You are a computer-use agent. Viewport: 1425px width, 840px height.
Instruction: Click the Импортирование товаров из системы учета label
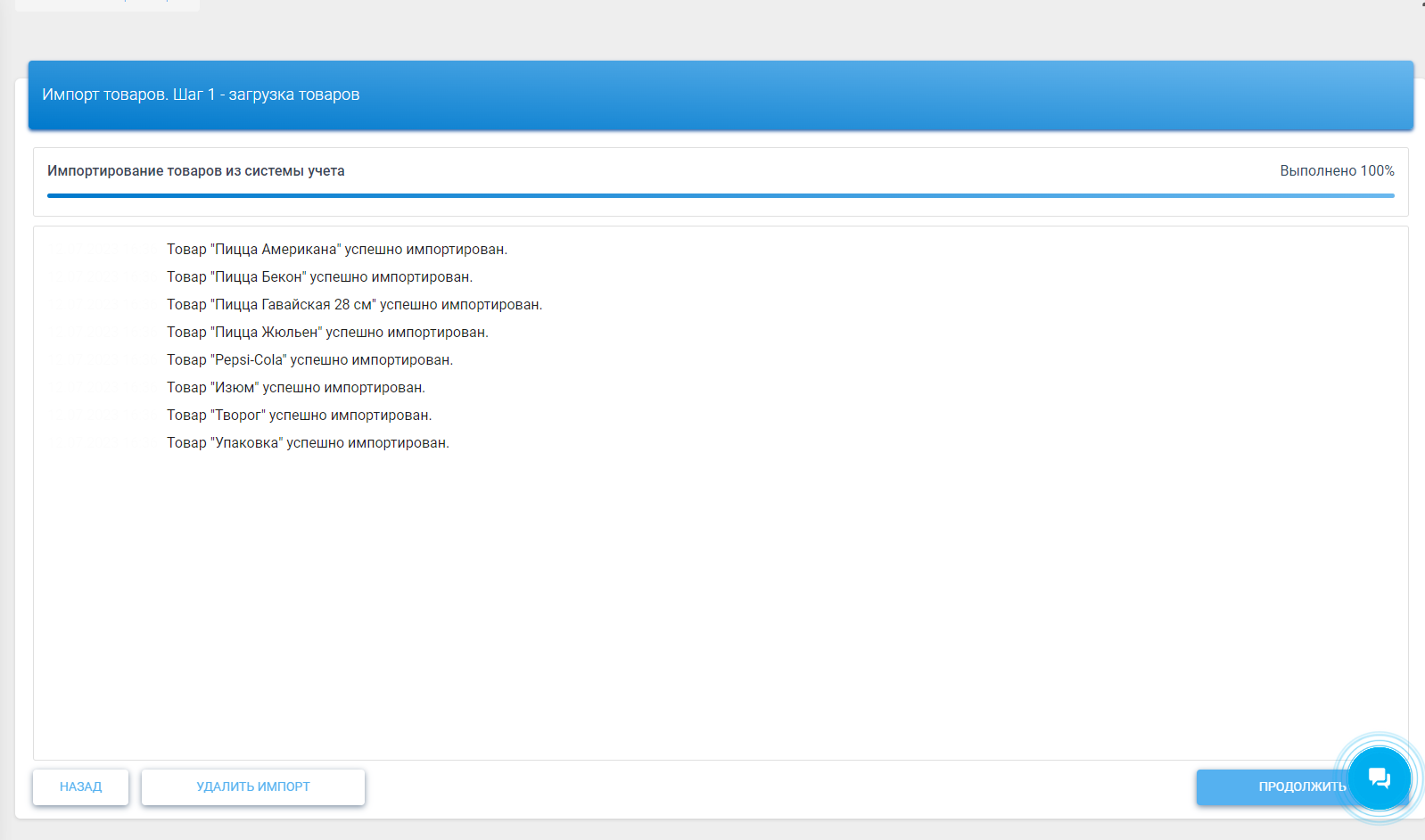pos(196,170)
